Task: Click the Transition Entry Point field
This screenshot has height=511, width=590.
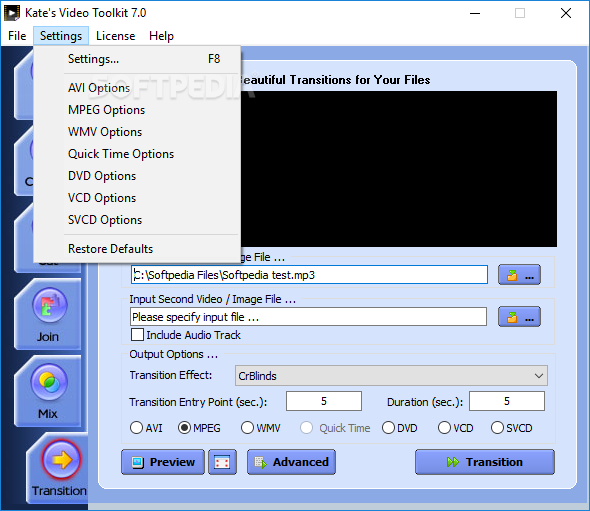Action: (324, 401)
